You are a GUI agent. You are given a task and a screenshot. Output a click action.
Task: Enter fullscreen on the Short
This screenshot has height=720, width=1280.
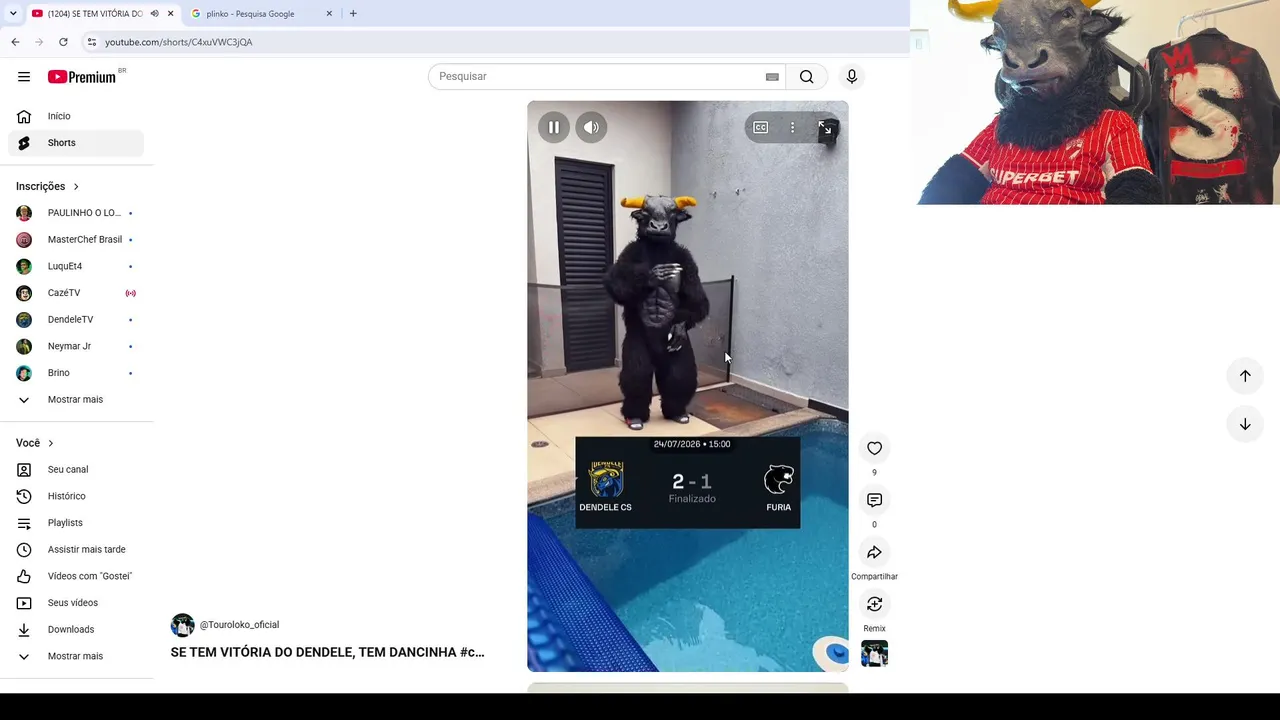point(825,128)
